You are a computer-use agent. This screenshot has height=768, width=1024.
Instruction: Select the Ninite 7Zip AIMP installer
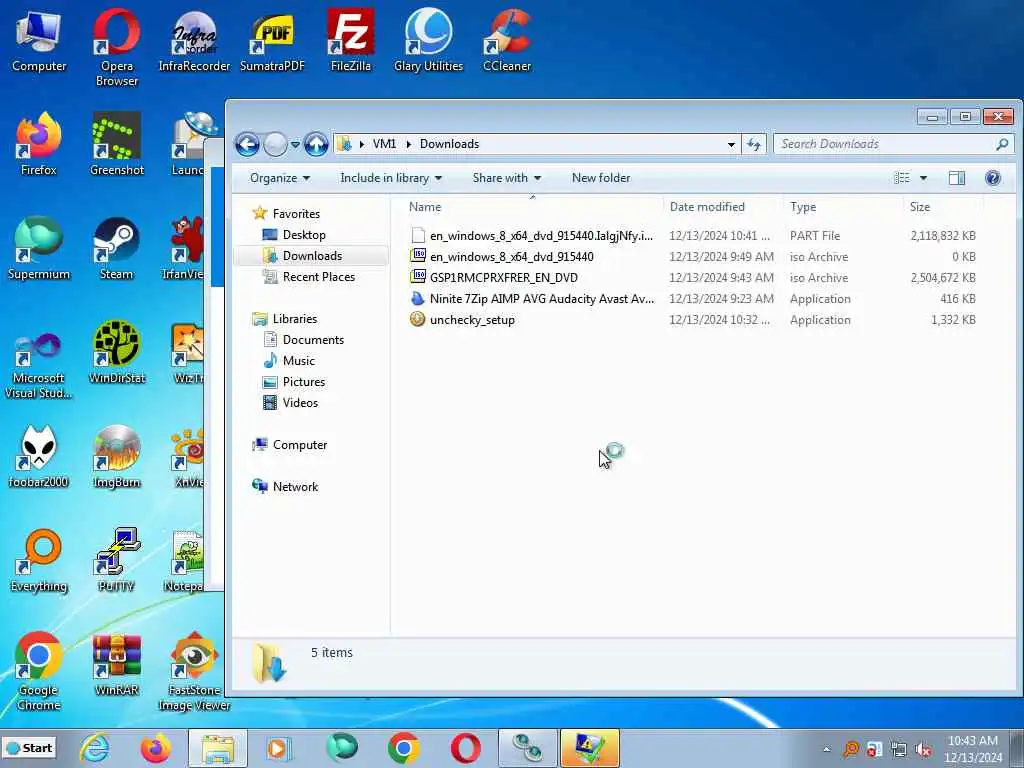(x=692, y=298)
